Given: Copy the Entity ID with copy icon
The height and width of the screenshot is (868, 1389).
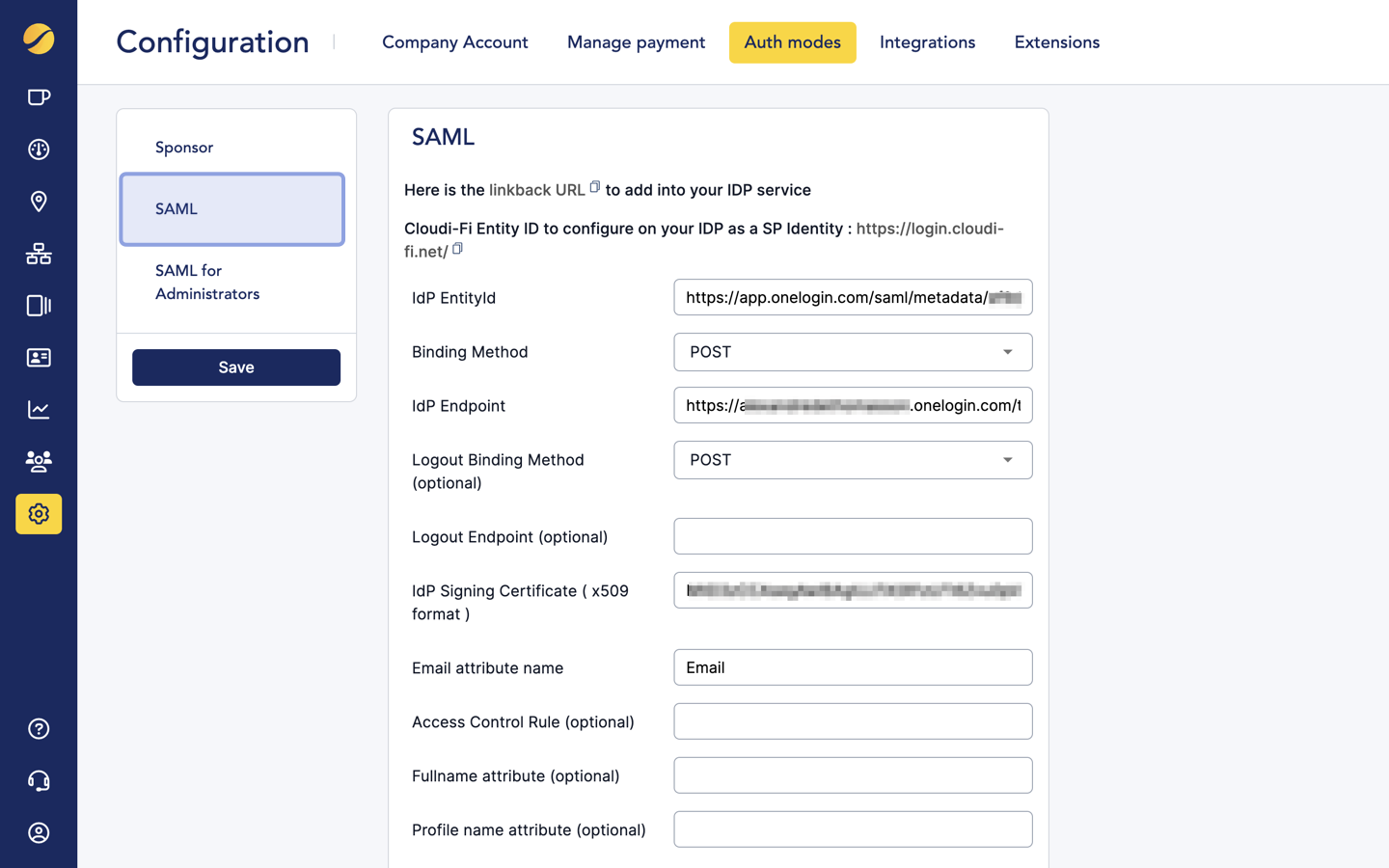Looking at the screenshot, I should pyautogui.click(x=458, y=249).
